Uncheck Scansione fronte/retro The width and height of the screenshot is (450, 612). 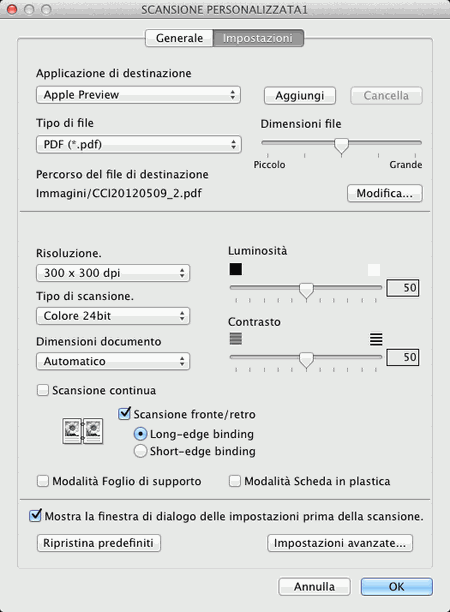click(124, 413)
